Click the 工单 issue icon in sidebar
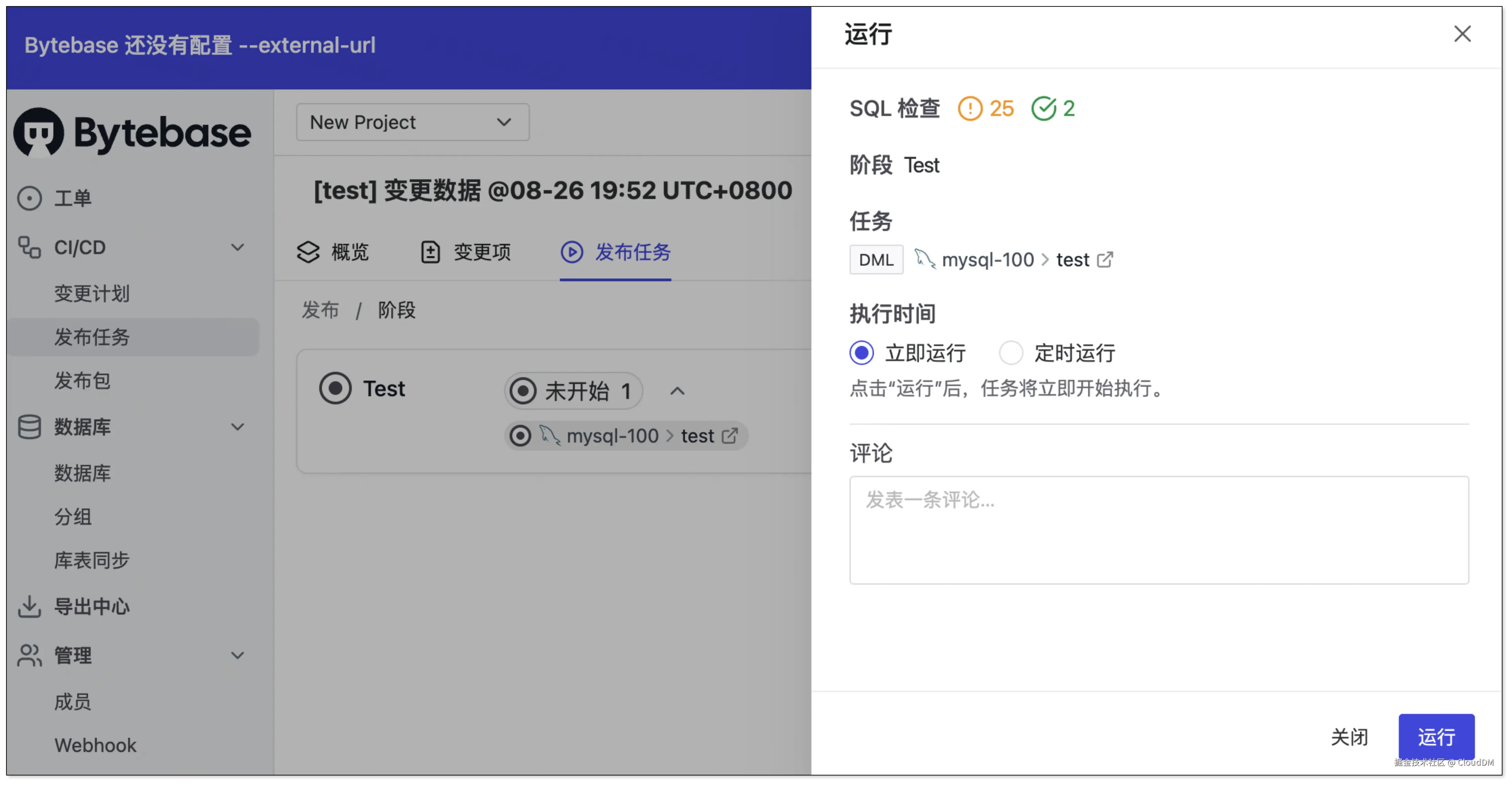The height and width of the screenshot is (785, 1512). 29,198
